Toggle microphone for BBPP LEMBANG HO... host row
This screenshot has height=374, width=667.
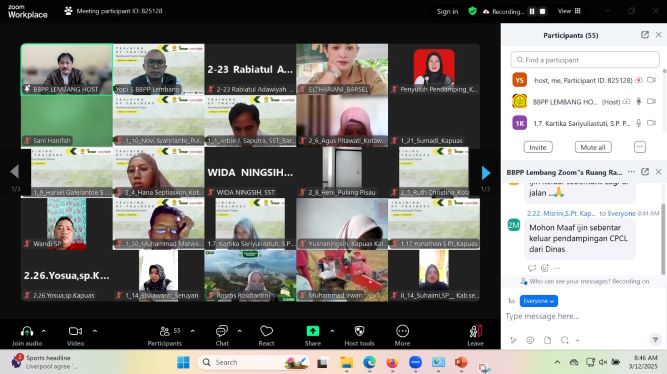coord(638,101)
